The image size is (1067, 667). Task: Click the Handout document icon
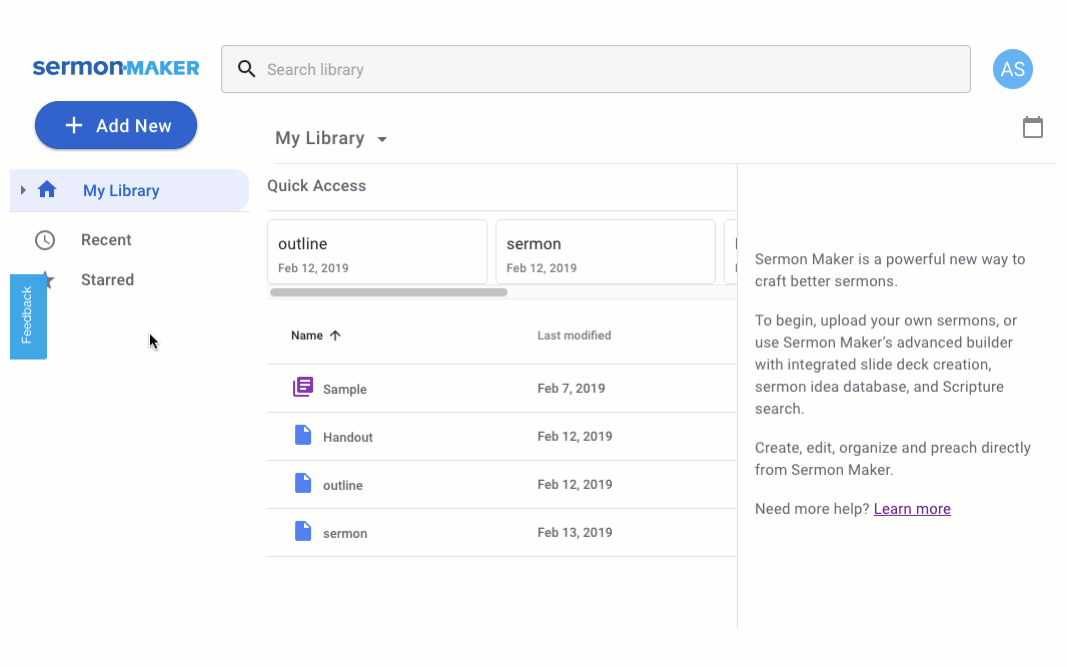click(303, 435)
